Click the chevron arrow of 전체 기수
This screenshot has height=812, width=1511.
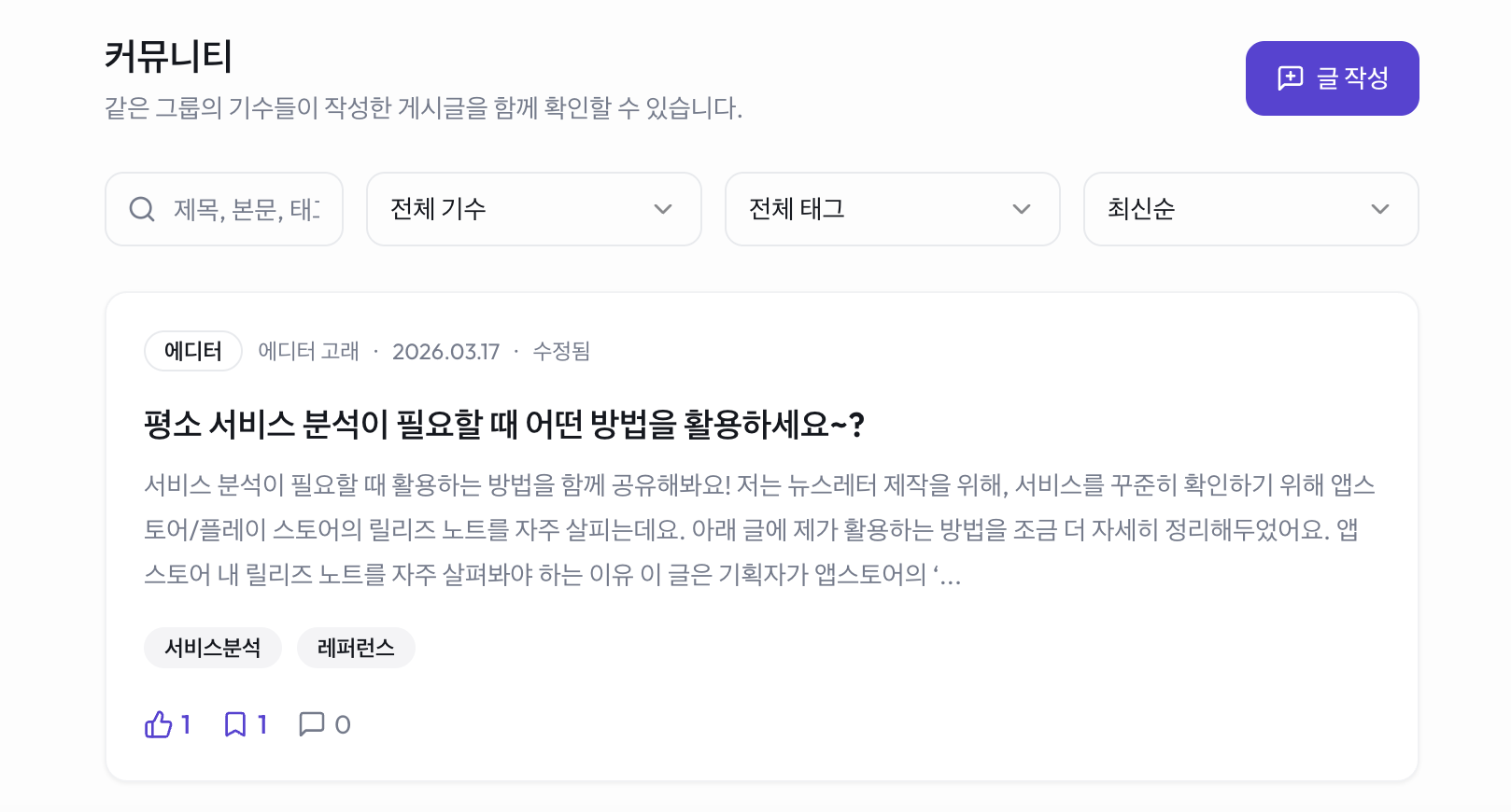(663, 209)
